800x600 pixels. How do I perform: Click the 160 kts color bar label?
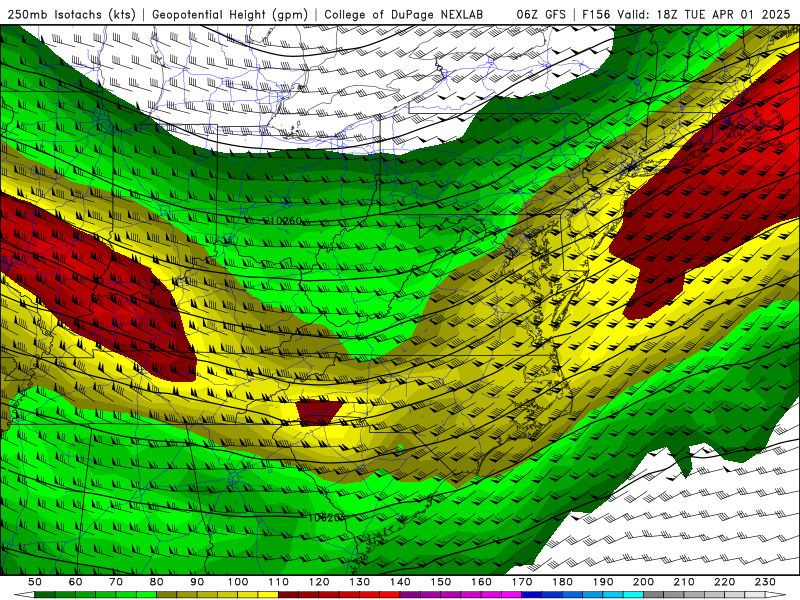pos(481,582)
